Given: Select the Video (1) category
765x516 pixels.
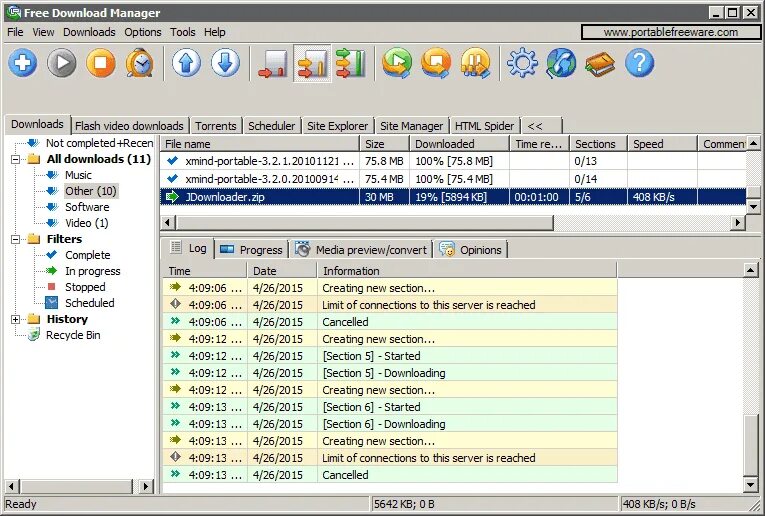Looking at the screenshot, I should click(87, 223).
